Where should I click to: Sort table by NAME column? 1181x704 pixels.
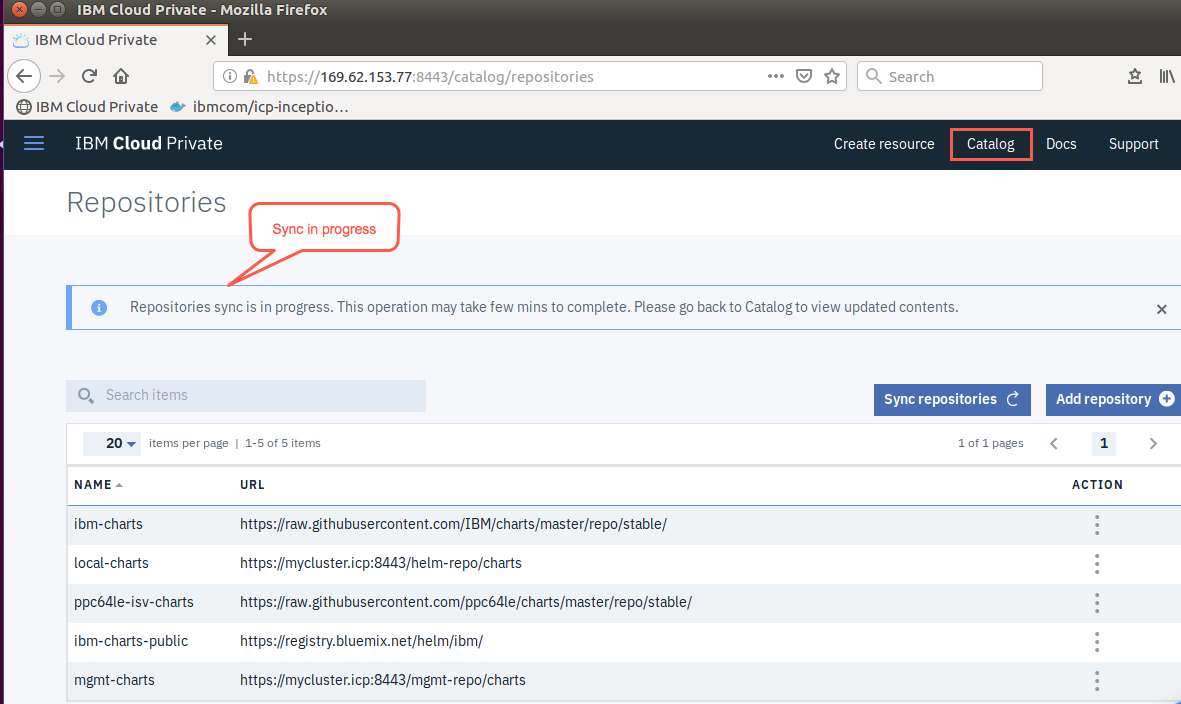[98, 485]
